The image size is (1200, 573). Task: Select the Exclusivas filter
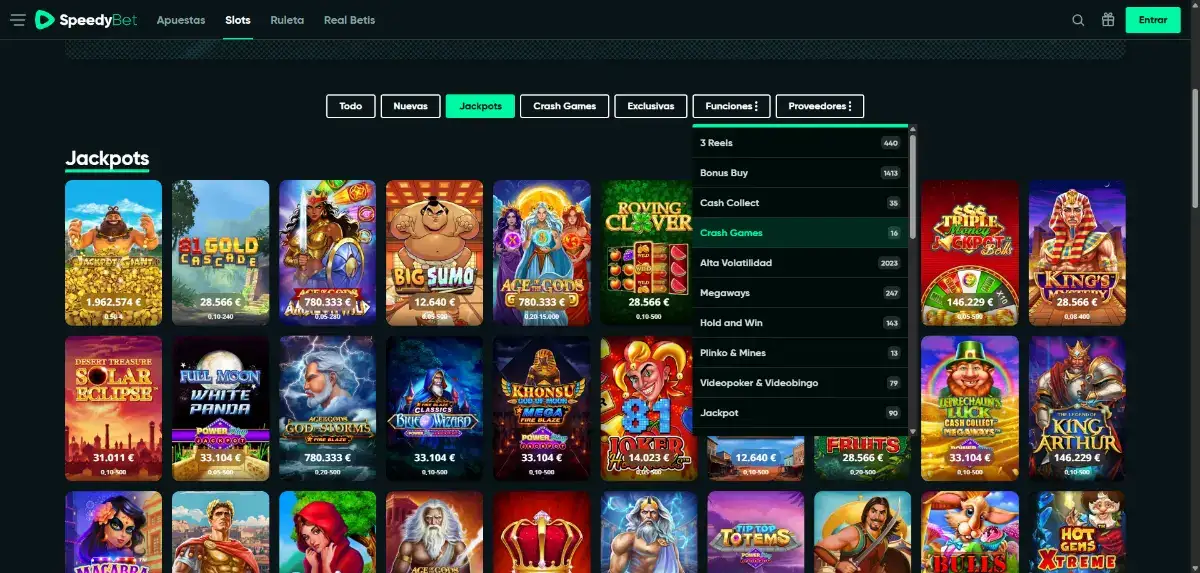[651, 106]
